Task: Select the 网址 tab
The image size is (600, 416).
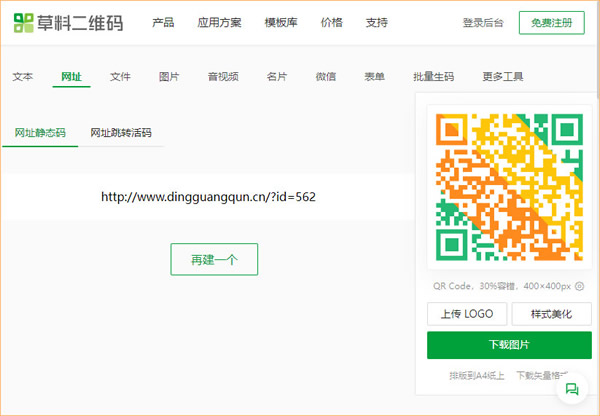Action: coord(71,77)
